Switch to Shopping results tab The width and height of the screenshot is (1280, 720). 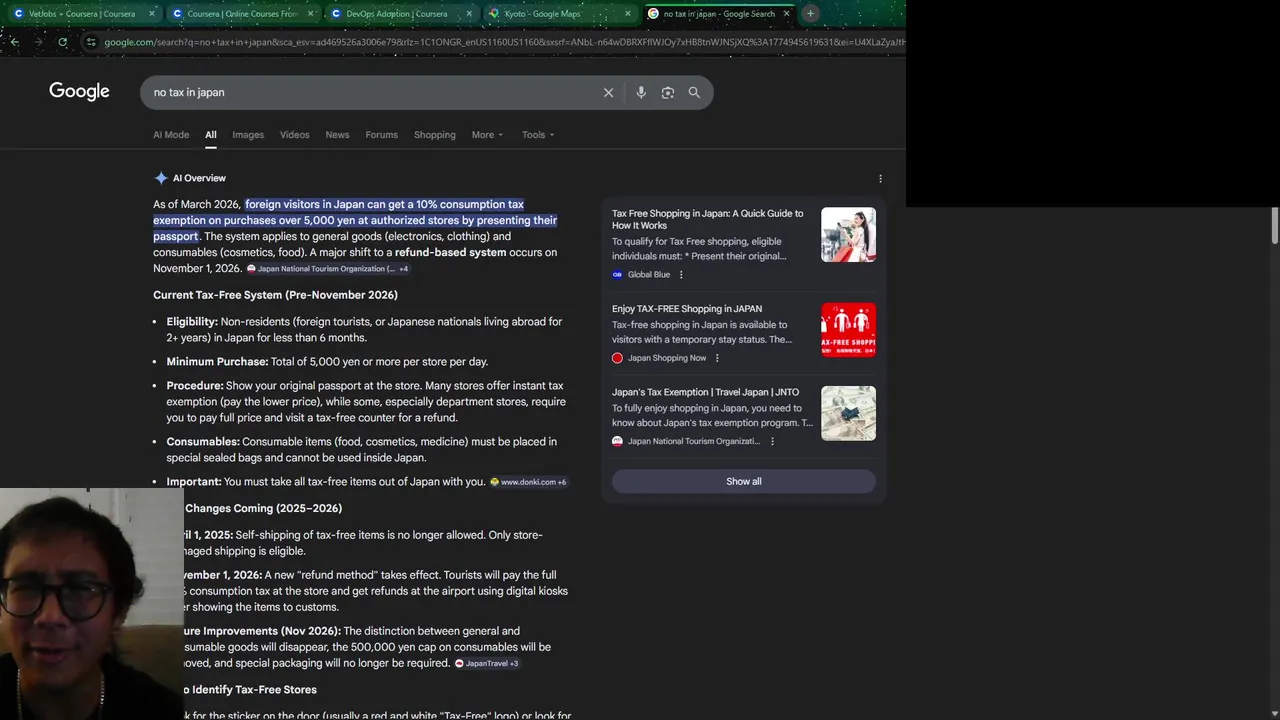click(x=435, y=135)
